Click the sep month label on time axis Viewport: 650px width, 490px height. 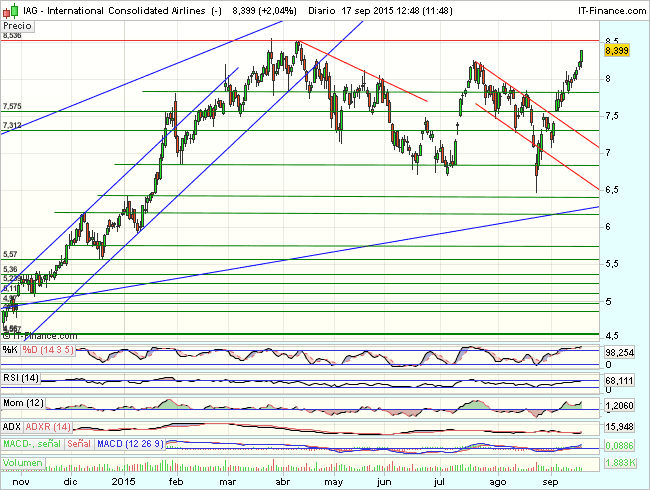pos(551,482)
